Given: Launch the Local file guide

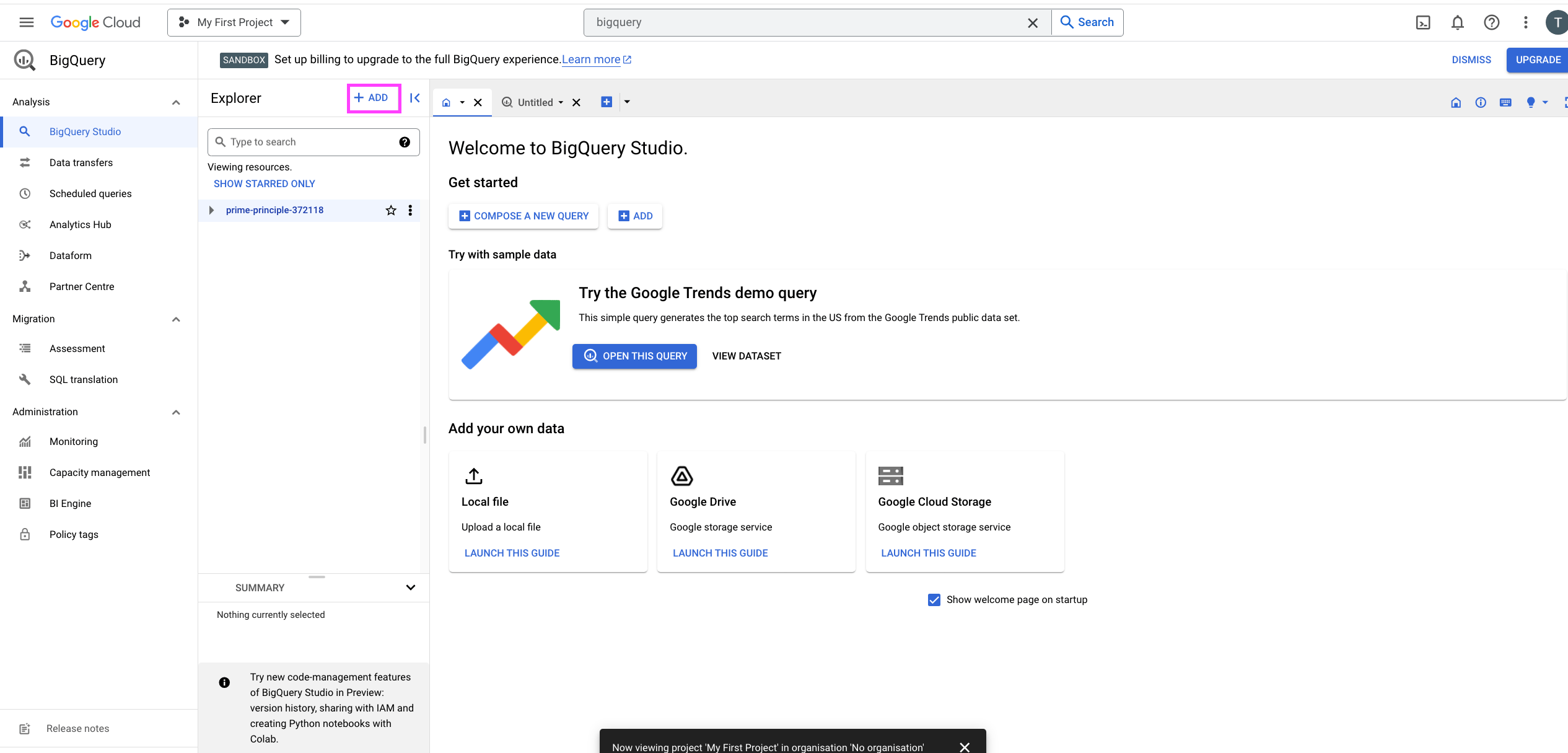Looking at the screenshot, I should point(512,553).
